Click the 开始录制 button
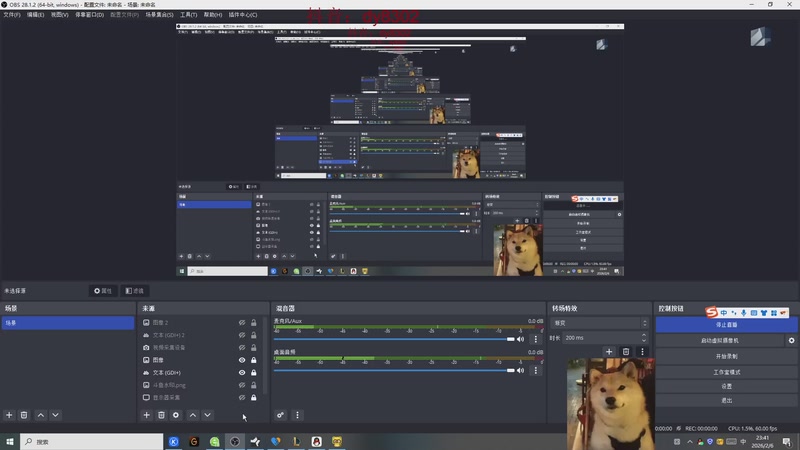 [727, 356]
